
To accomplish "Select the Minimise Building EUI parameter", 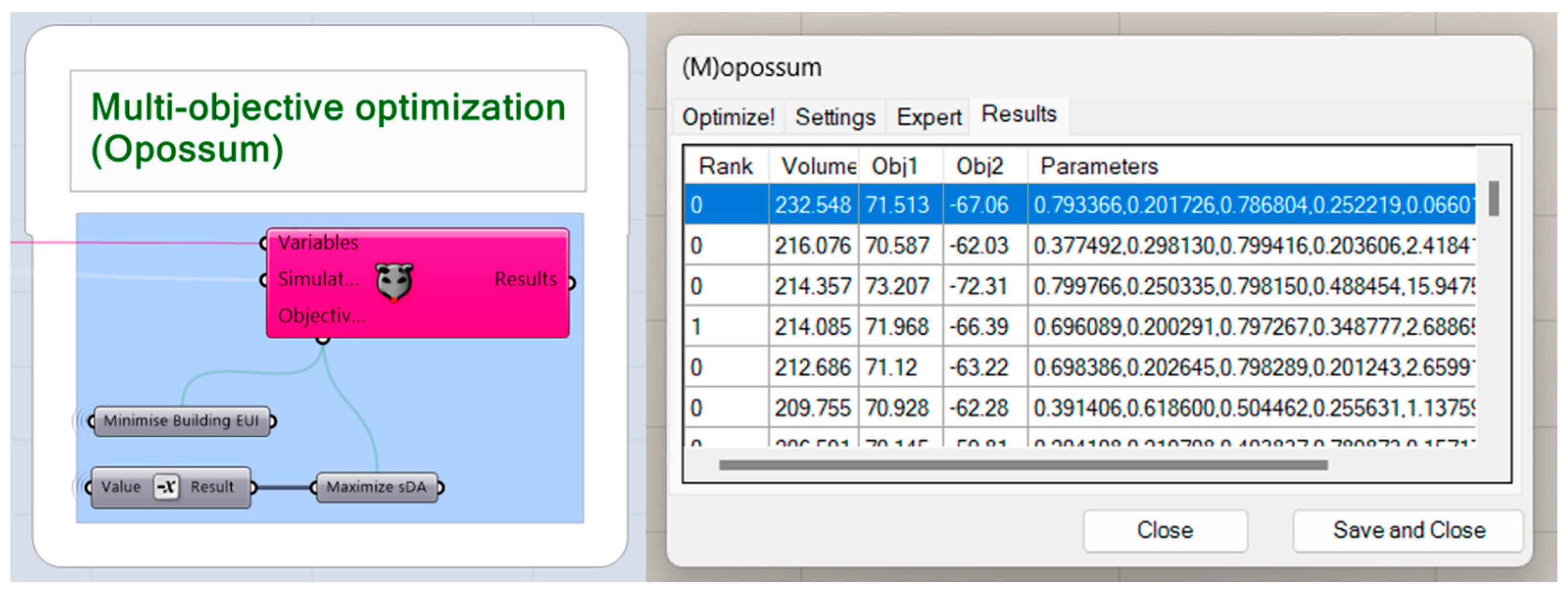I will coord(181,422).
